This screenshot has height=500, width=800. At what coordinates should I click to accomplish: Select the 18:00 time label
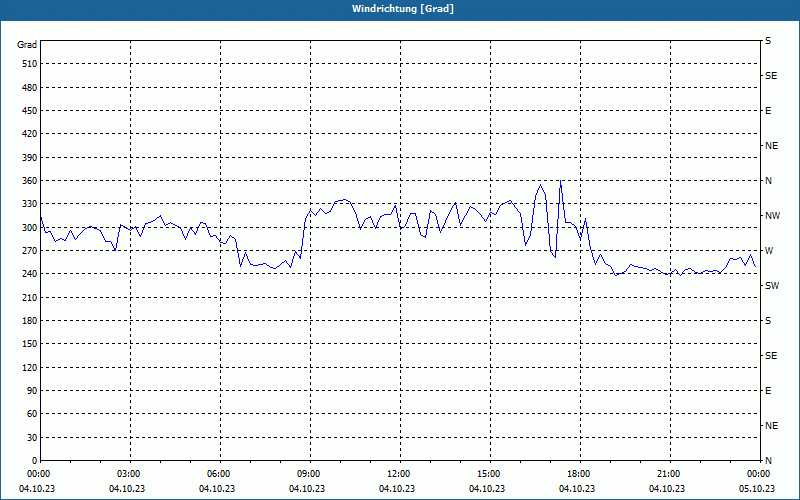coord(578,474)
